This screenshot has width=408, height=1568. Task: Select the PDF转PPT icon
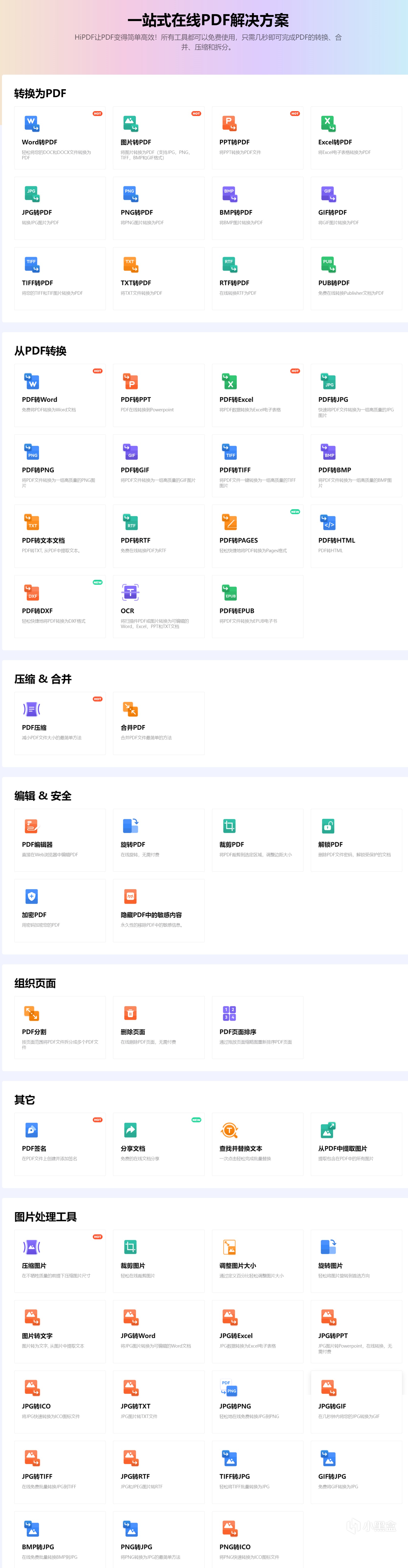[x=130, y=381]
